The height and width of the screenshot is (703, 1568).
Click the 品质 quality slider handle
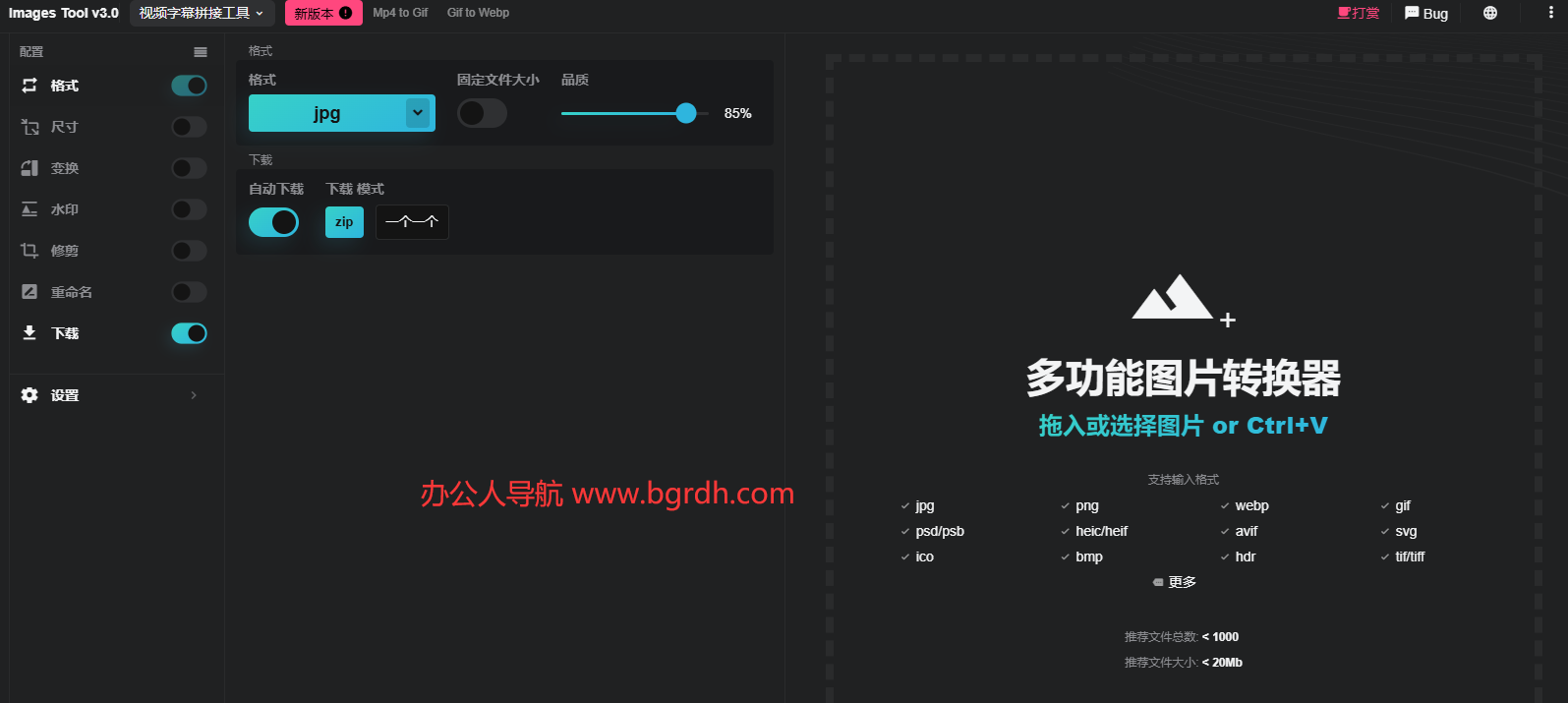pyautogui.click(x=686, y=113)
